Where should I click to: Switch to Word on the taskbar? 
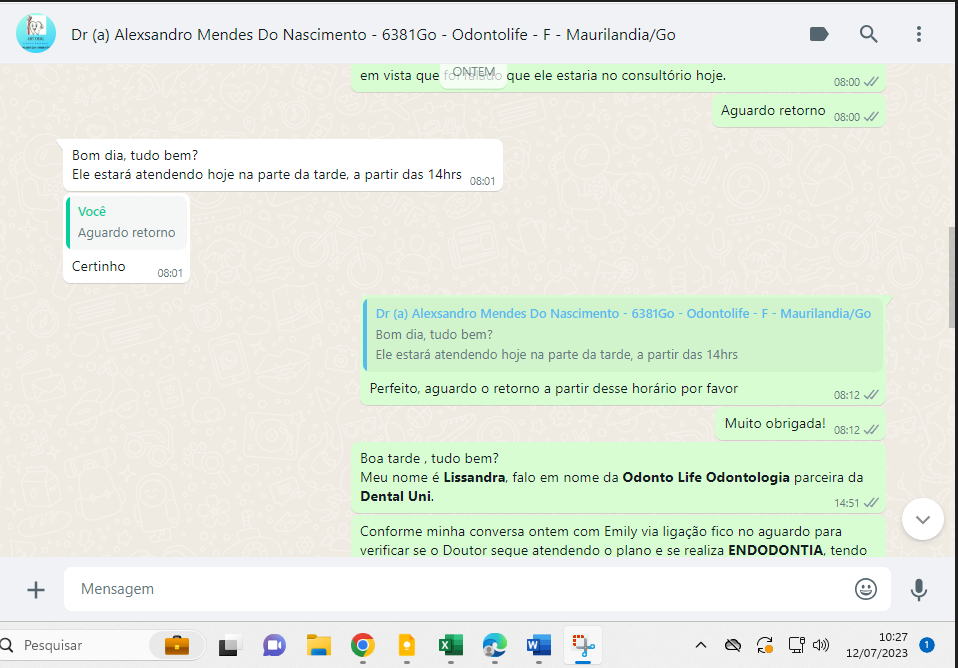point(538,645)
